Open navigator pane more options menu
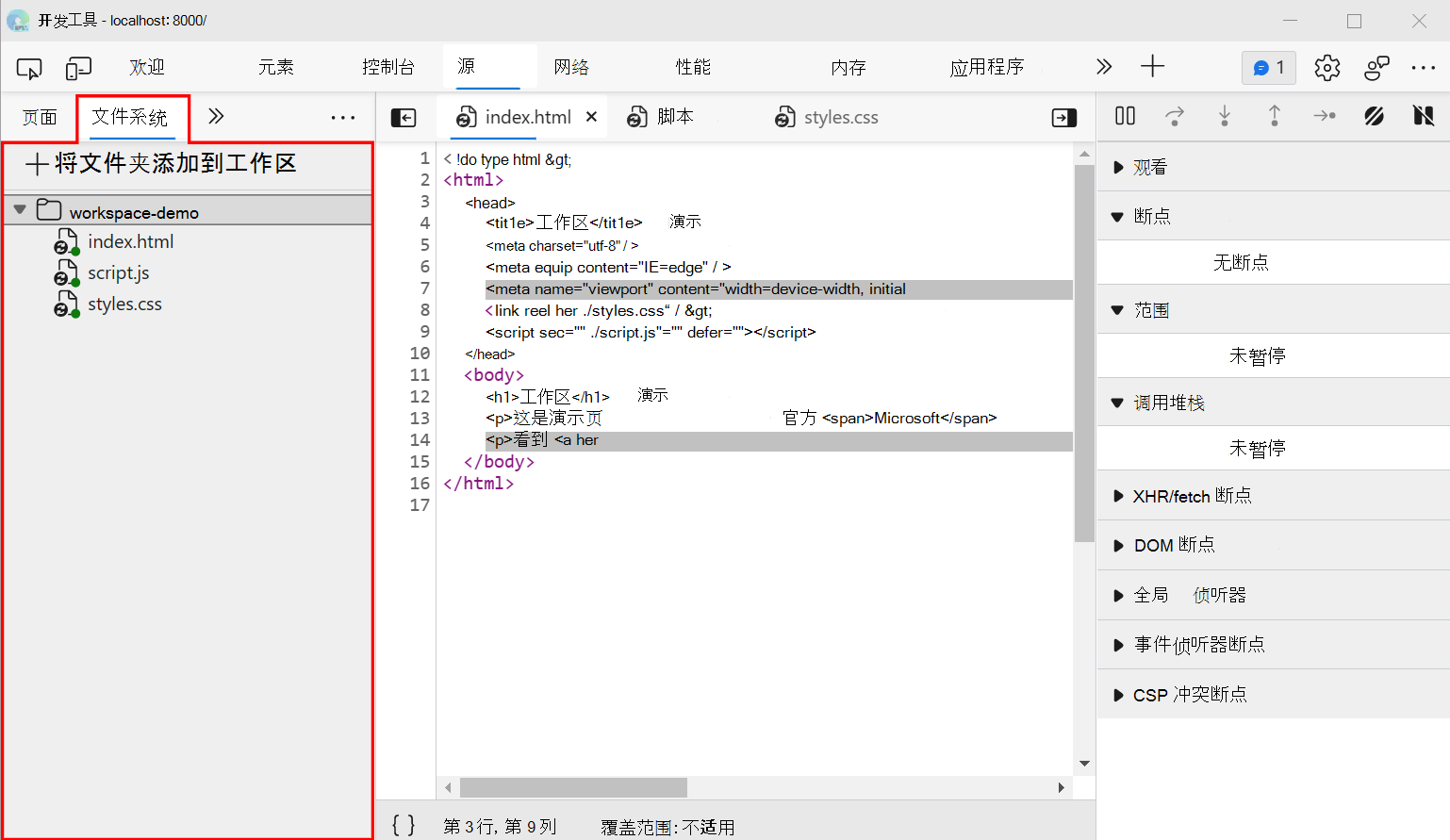1450x840 pixels. 343,118
